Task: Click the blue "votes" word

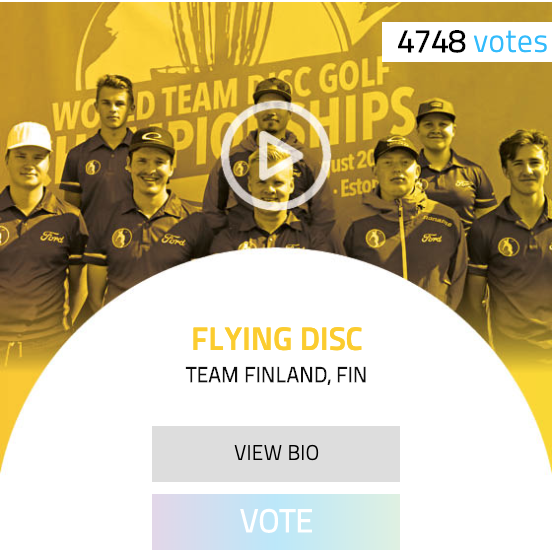Action: click(x=510, y=42)
